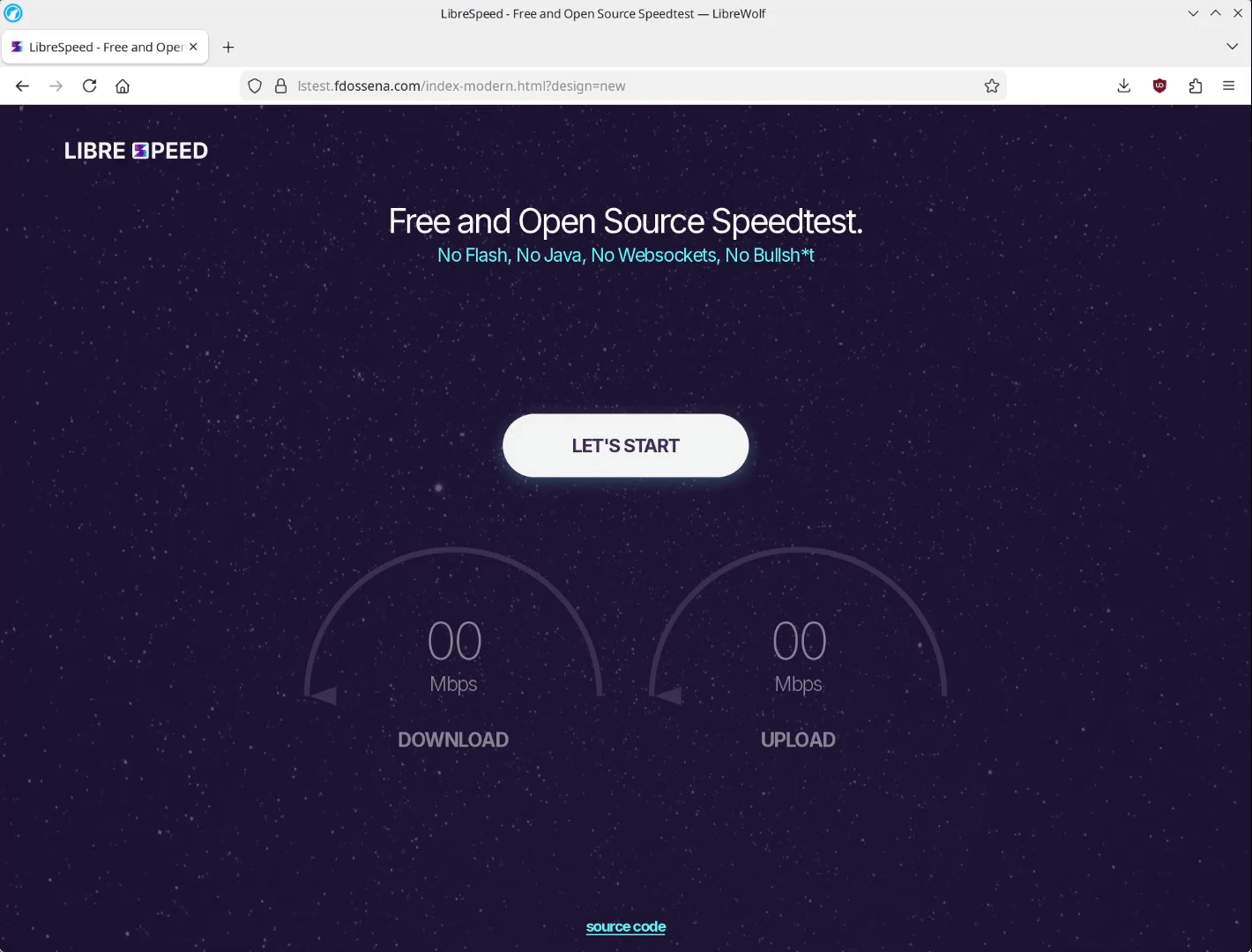
Task: Open the extensions puzzle menu
Action: [1195, 86]
